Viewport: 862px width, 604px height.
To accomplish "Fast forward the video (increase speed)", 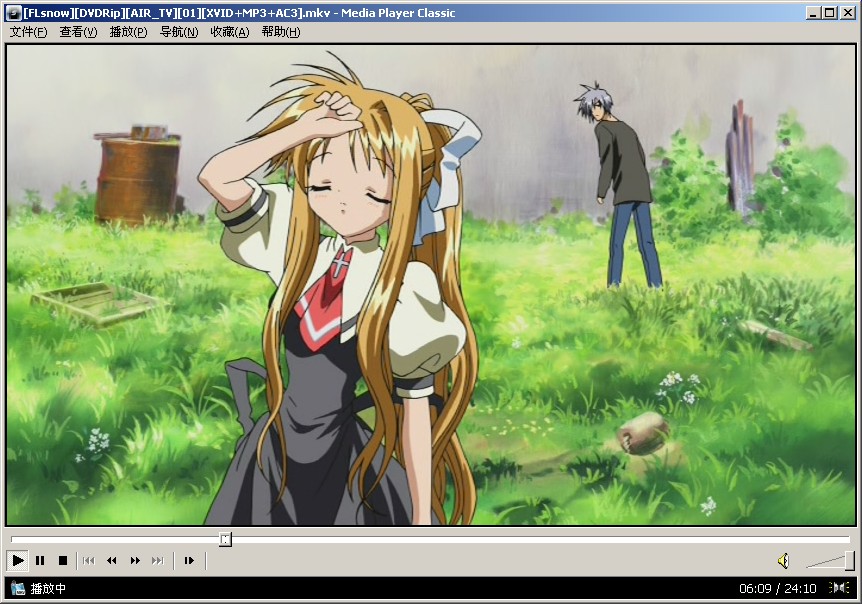I will [x=135, y=561].
